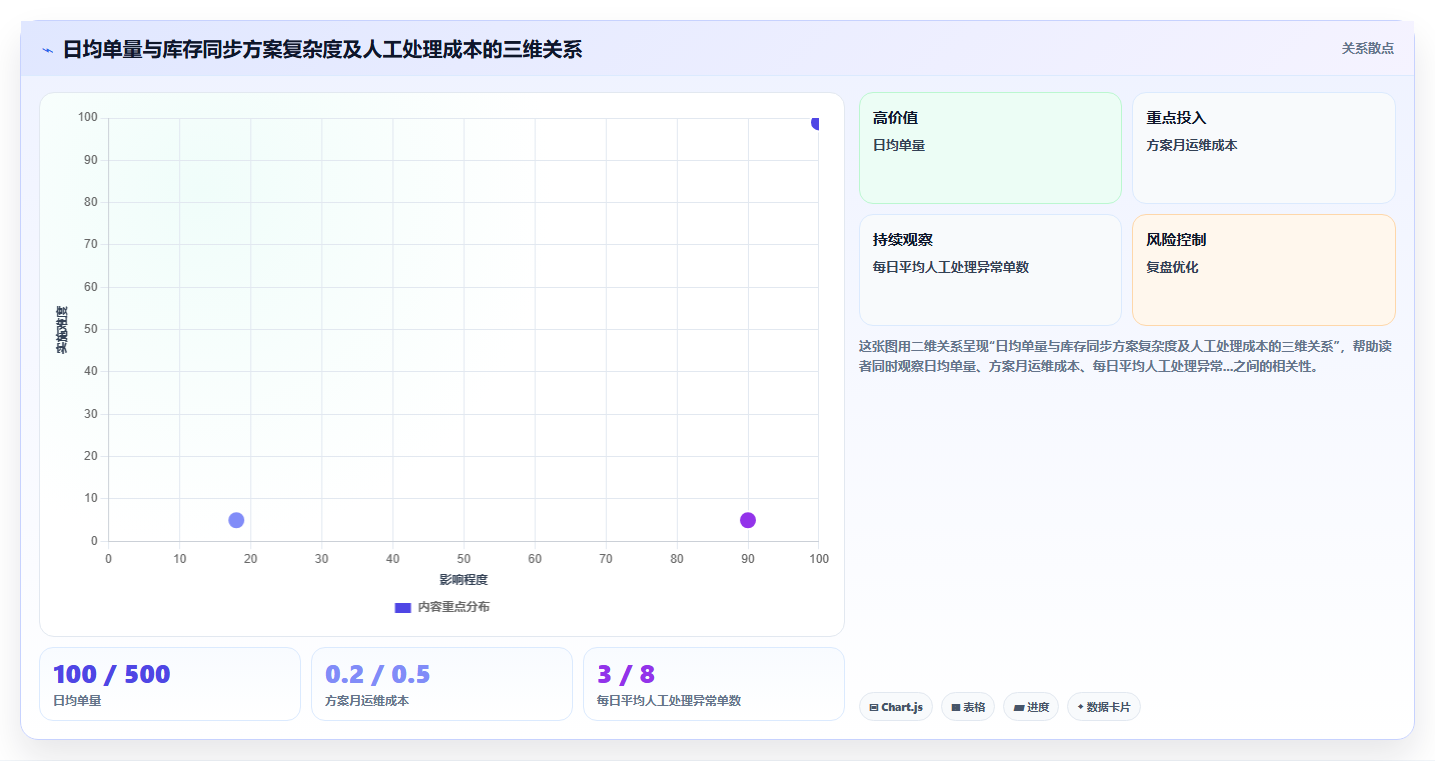Click the 影响程度 x-axis title
1435x761 pixels.
point(464,580)
